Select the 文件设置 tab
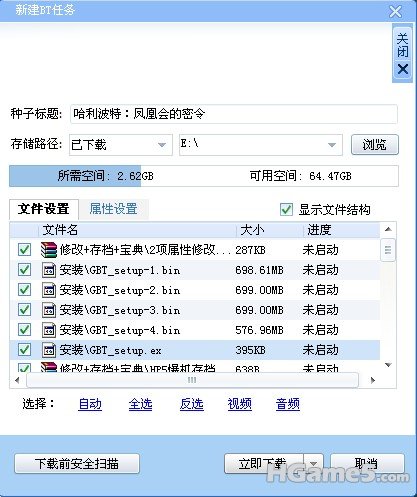This screenshot has width=417, height=497. (44, 209)
